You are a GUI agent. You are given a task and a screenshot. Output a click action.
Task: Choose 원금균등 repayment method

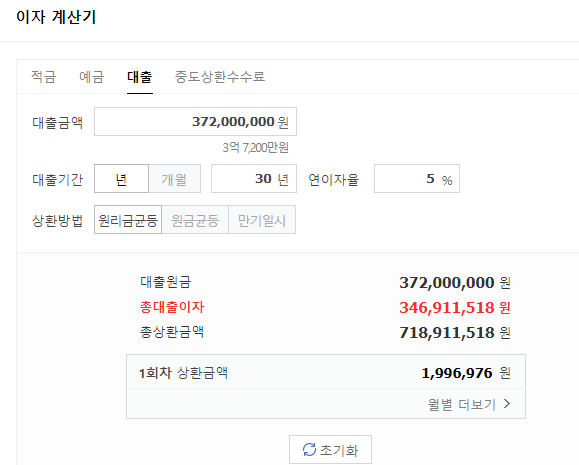(x=195, y=220)
